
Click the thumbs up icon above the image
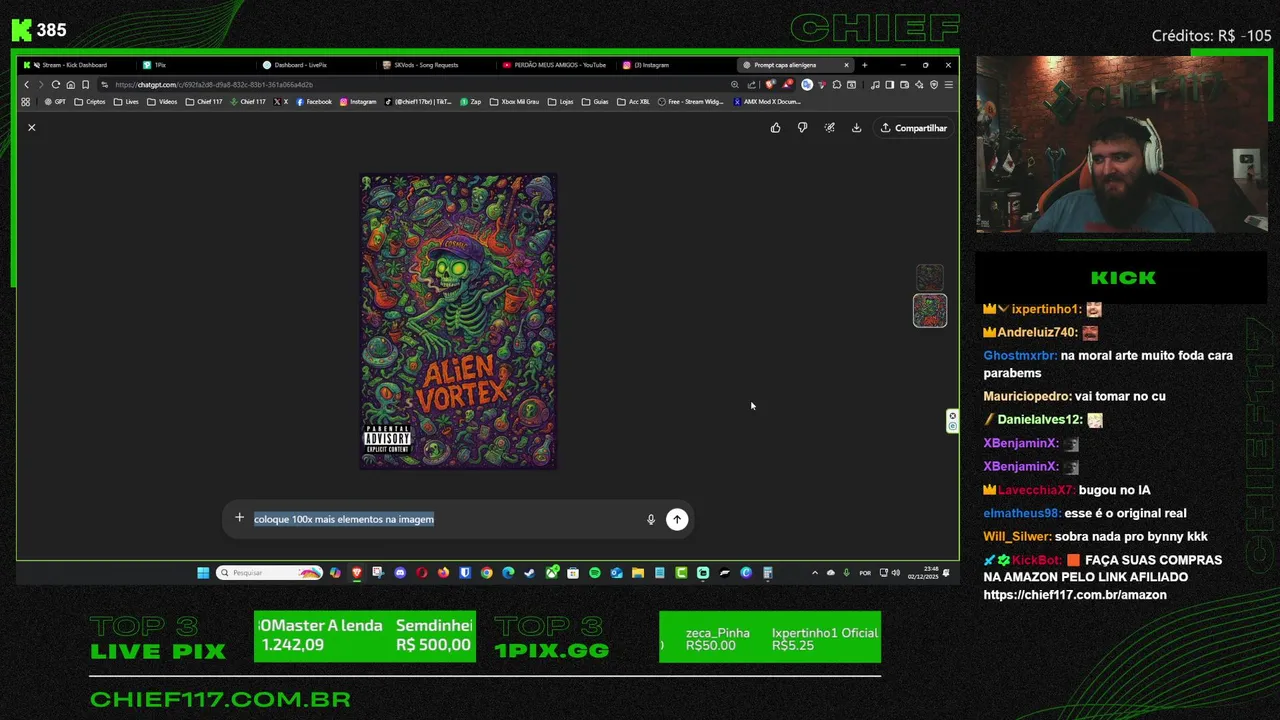pyautogui.click(x=775, y=128)
